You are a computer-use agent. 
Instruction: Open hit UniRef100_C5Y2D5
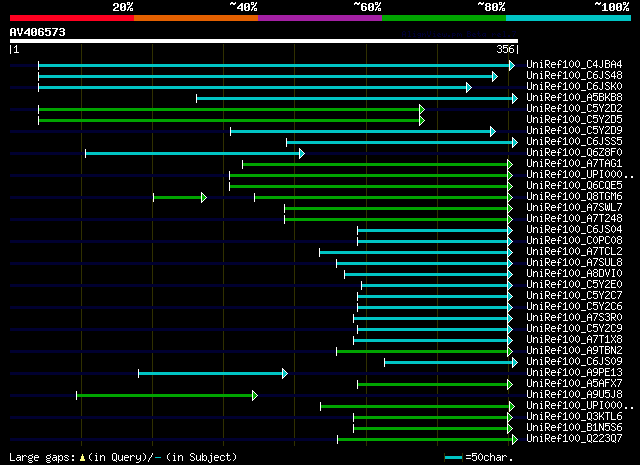(x=574, y=120)
